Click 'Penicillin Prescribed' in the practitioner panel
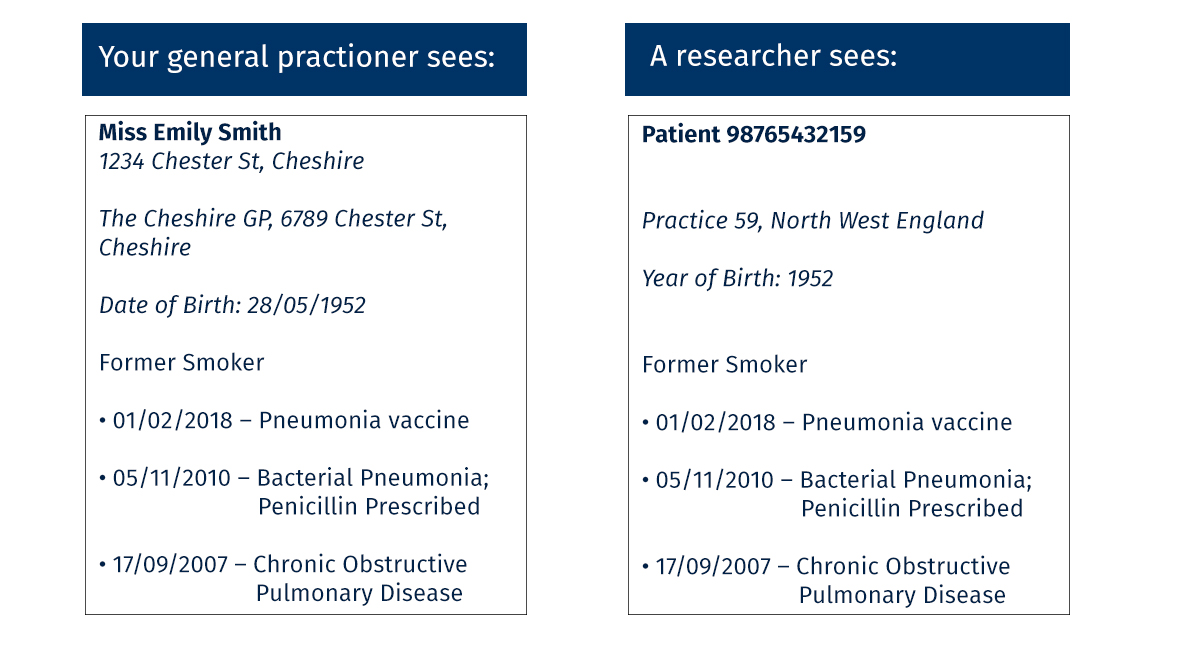Image resolution: width=1181 pixels, height=660 pixels. pos(369,507)
